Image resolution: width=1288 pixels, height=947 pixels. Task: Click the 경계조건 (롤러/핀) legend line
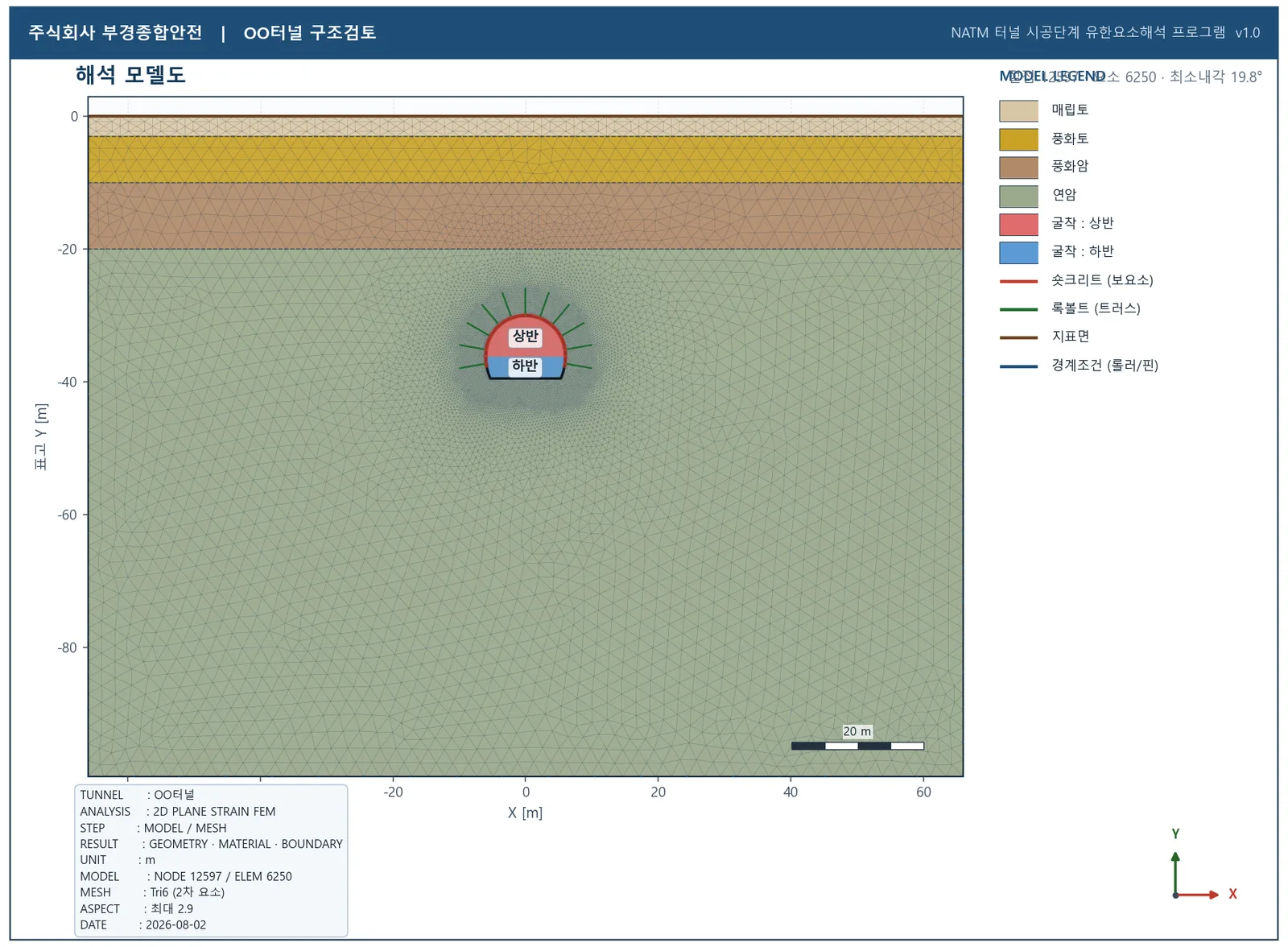[x=1018, y=366]
